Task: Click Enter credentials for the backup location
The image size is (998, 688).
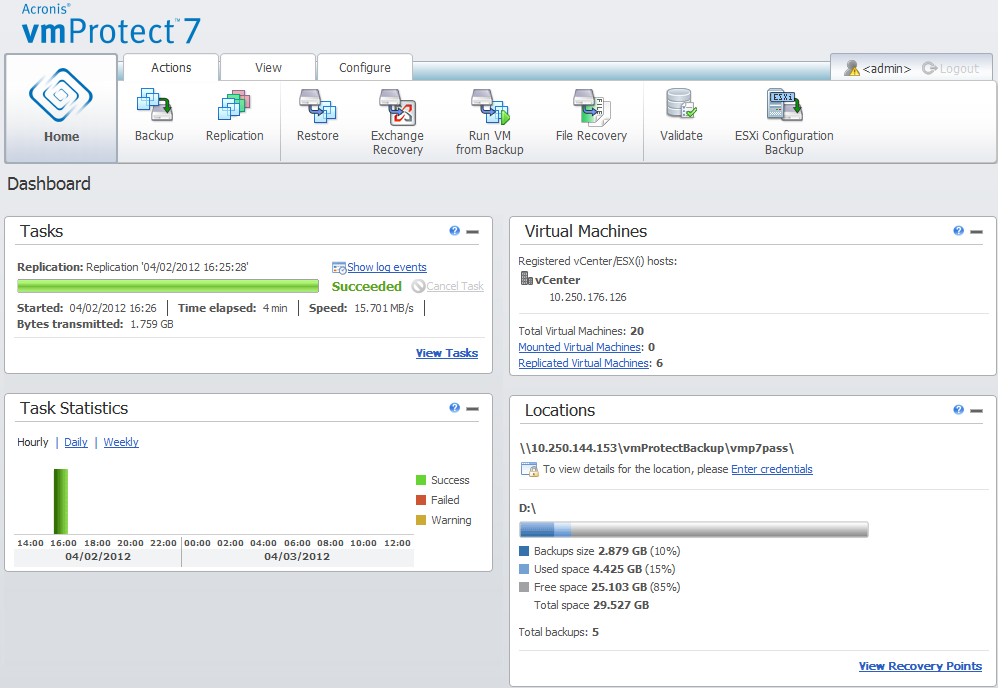Action: pyautogui.click(x=771, y=468)
